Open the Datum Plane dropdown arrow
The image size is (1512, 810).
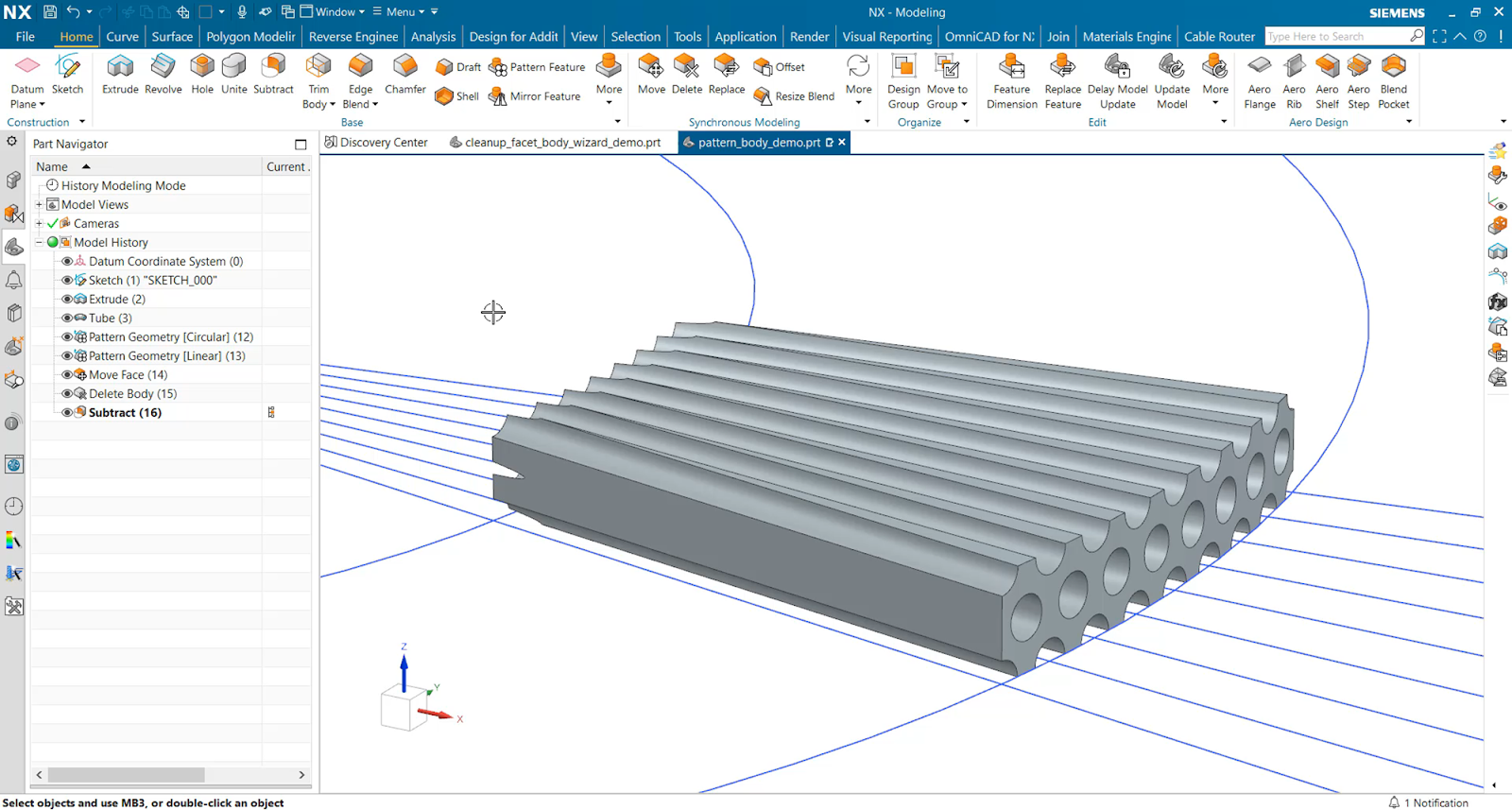(42, 105)
